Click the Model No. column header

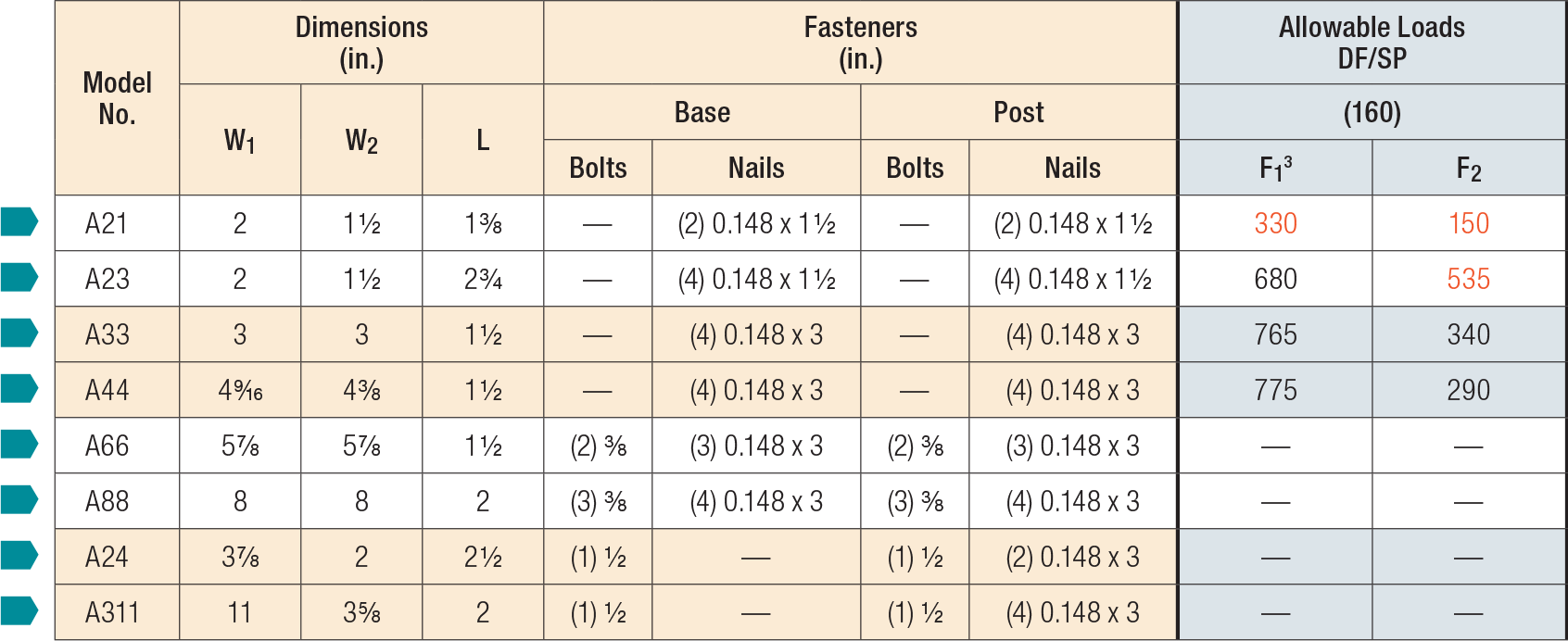[117, 98]
